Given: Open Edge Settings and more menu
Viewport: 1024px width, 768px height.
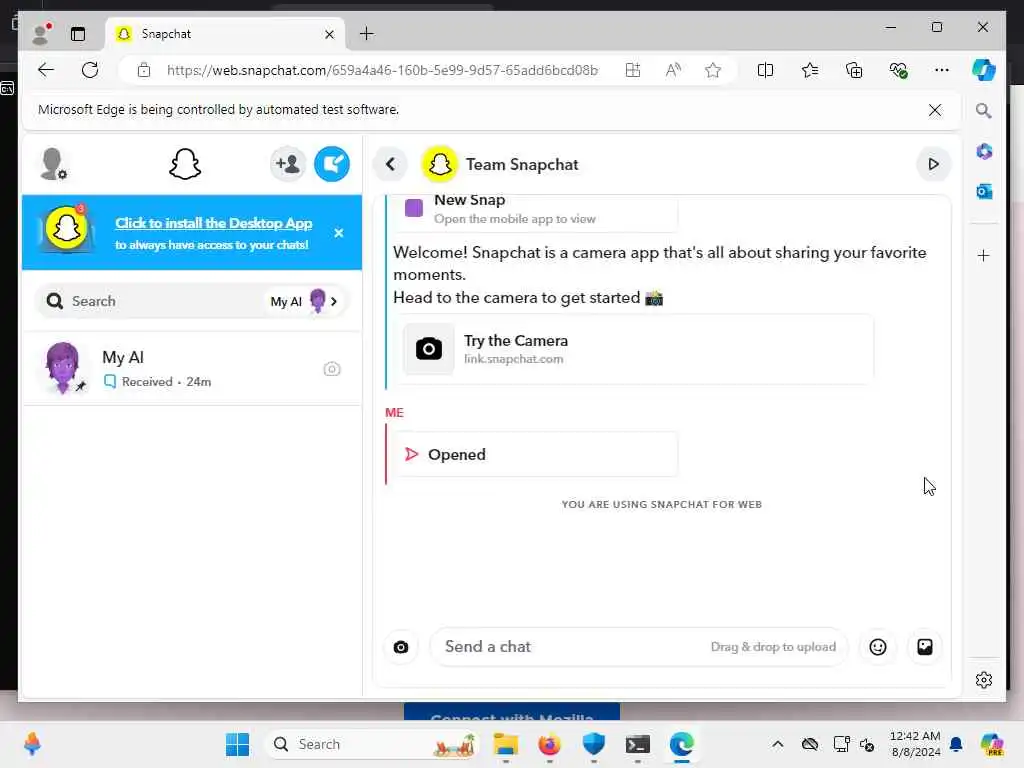Looking at the screenshot, I should [x=941, y=70].
